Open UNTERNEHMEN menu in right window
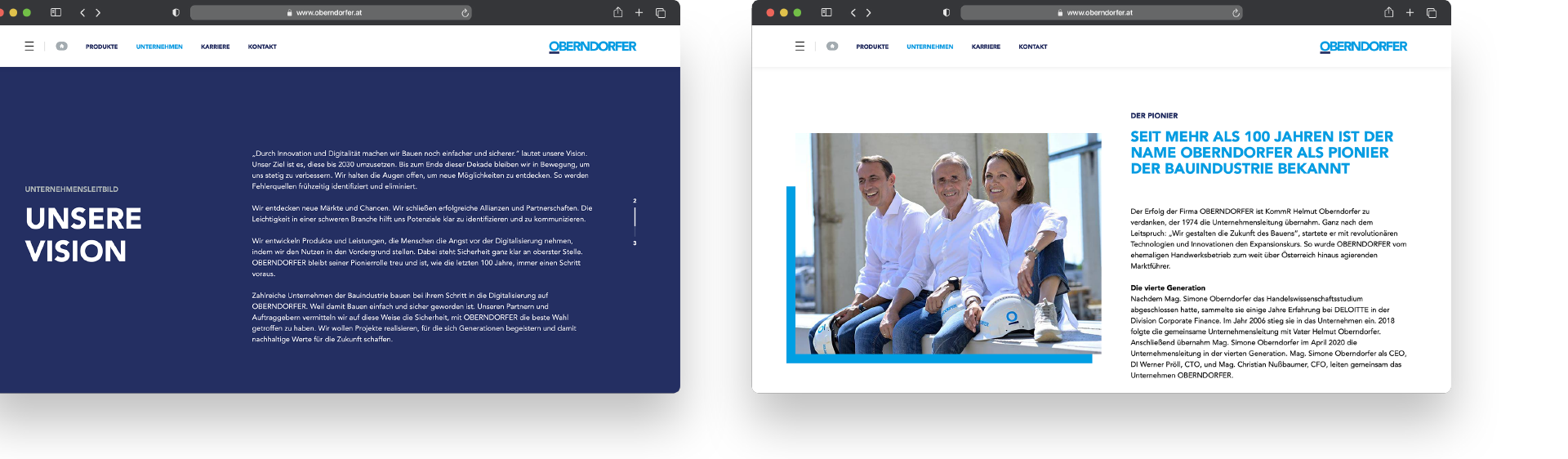Image resolution: width=1568 pixels, height=459 pixels. pos(930,47)
